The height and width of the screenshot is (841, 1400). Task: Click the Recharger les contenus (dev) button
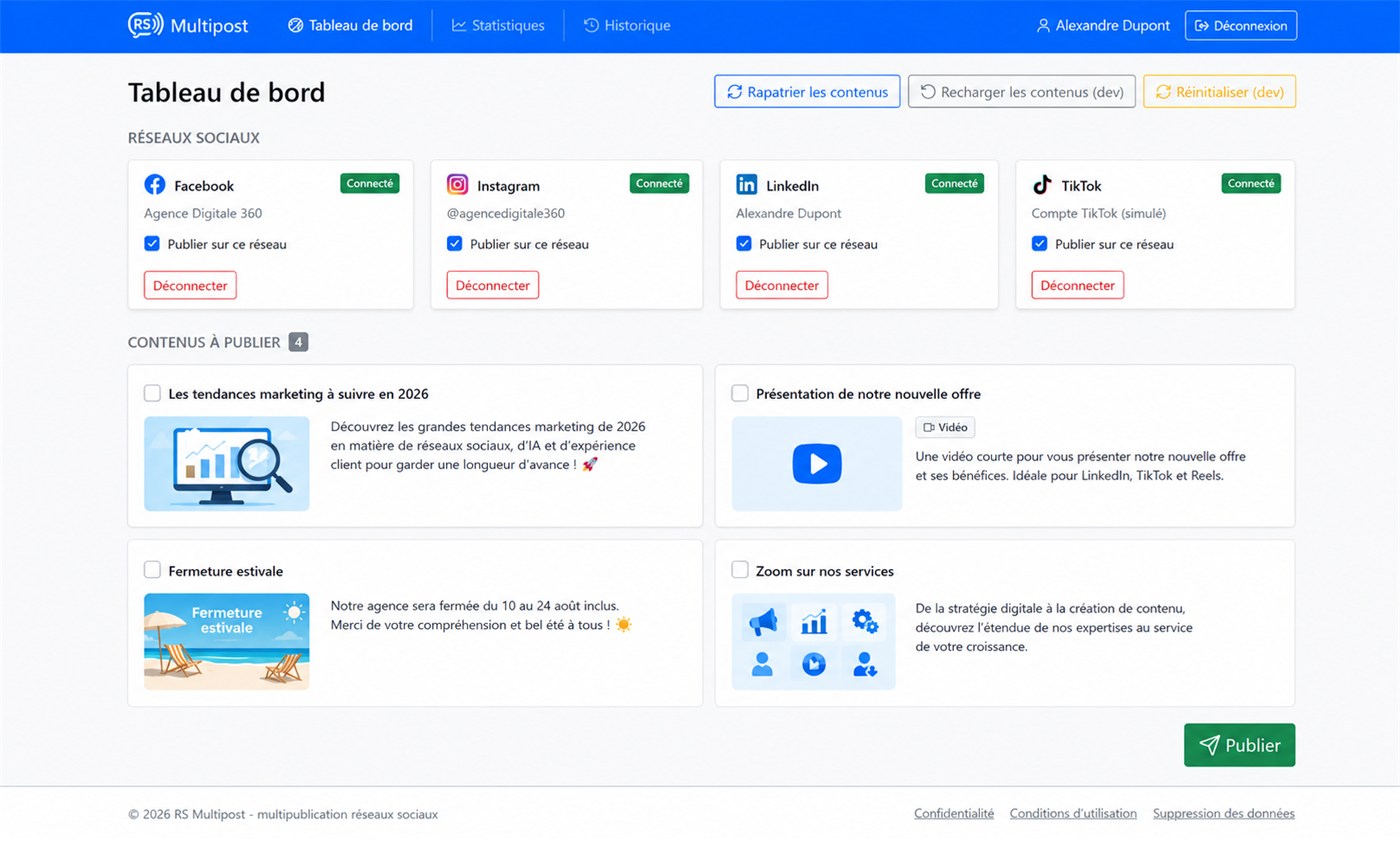(1022, 92)
